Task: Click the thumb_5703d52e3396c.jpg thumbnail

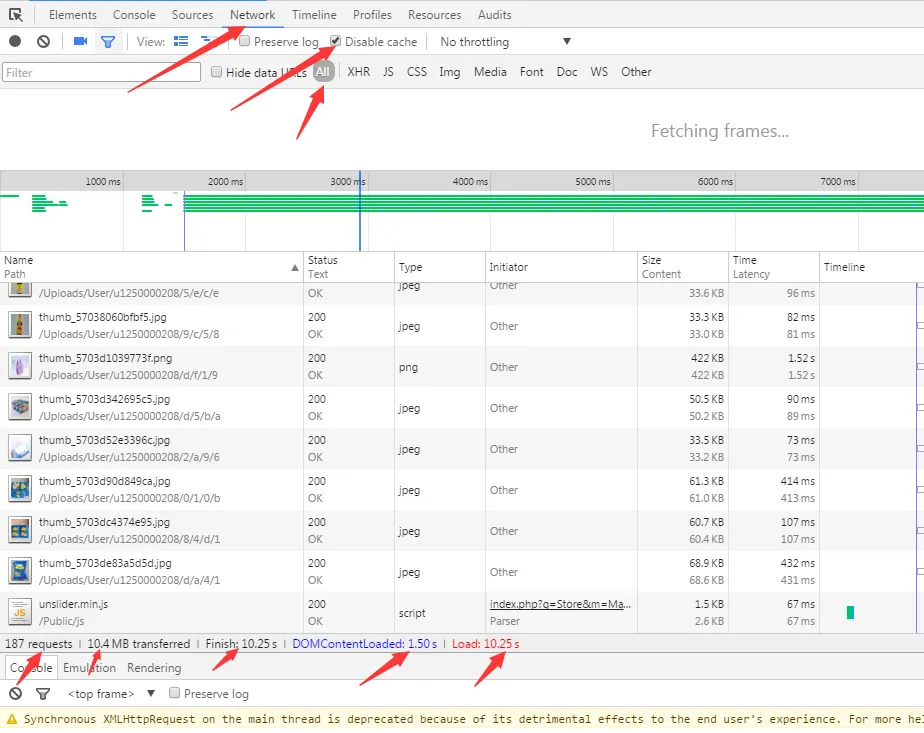Action: pyautogui.click(x=20, y=448)
